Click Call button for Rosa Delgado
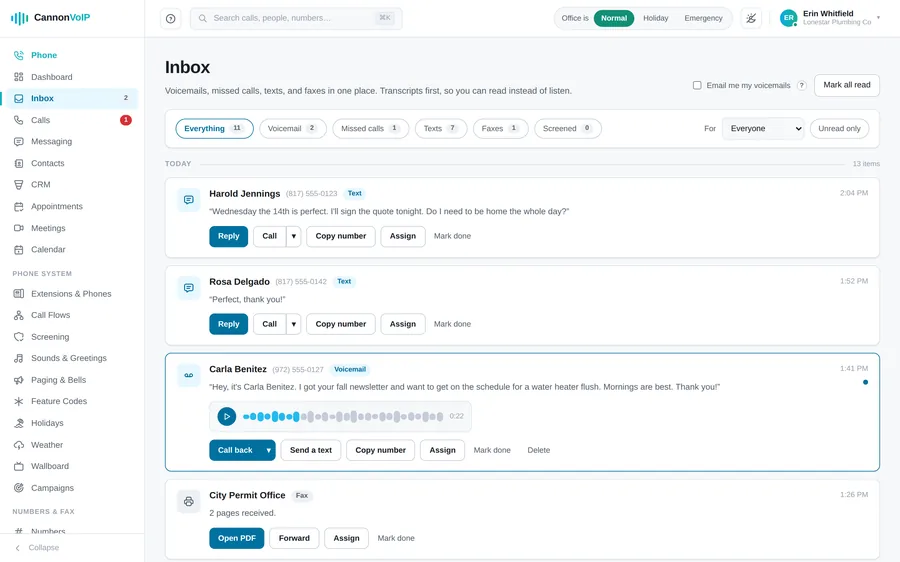The image size is (900, 562). [269, 324]
